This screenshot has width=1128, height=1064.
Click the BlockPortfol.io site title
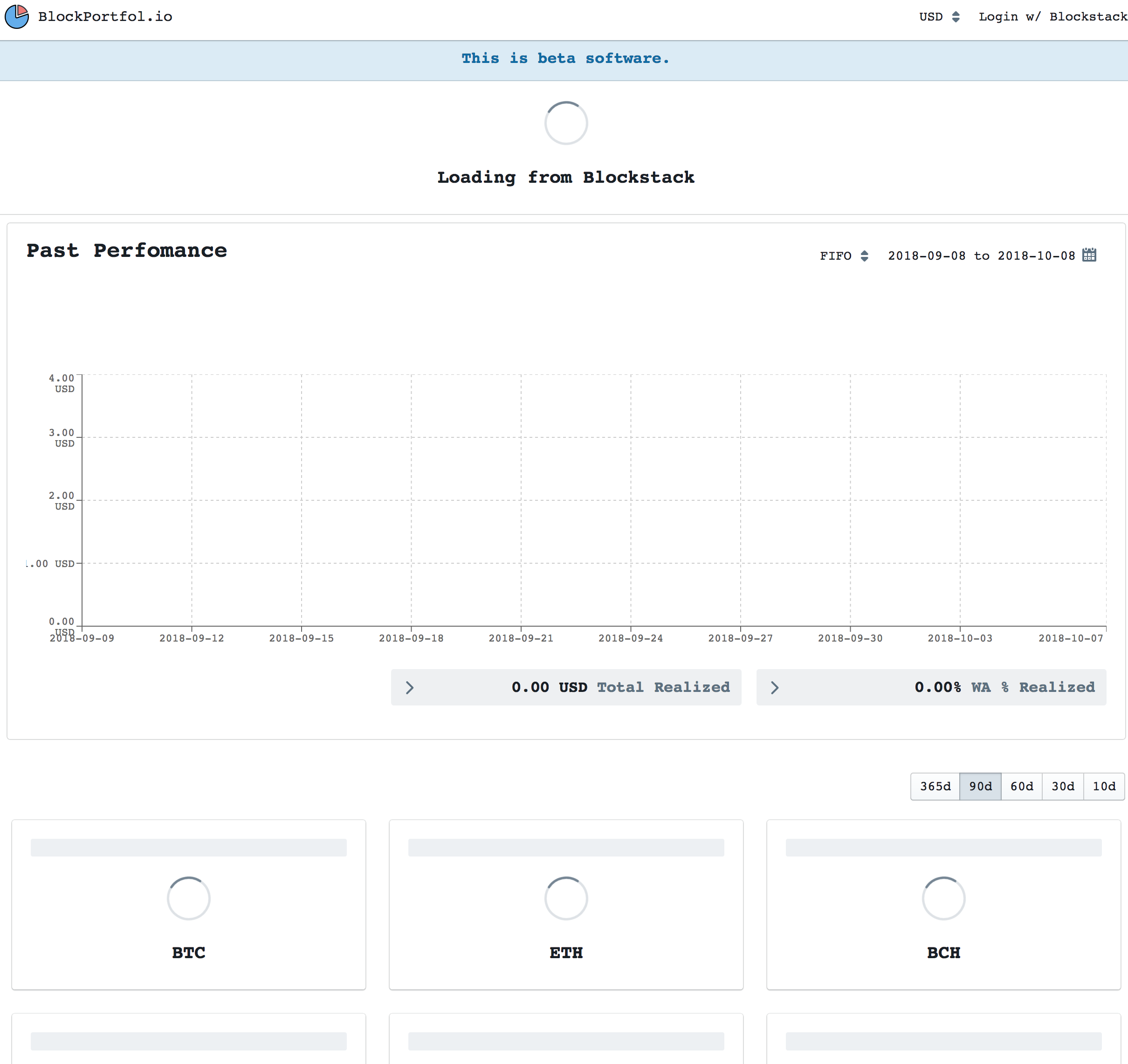point(105,16)
